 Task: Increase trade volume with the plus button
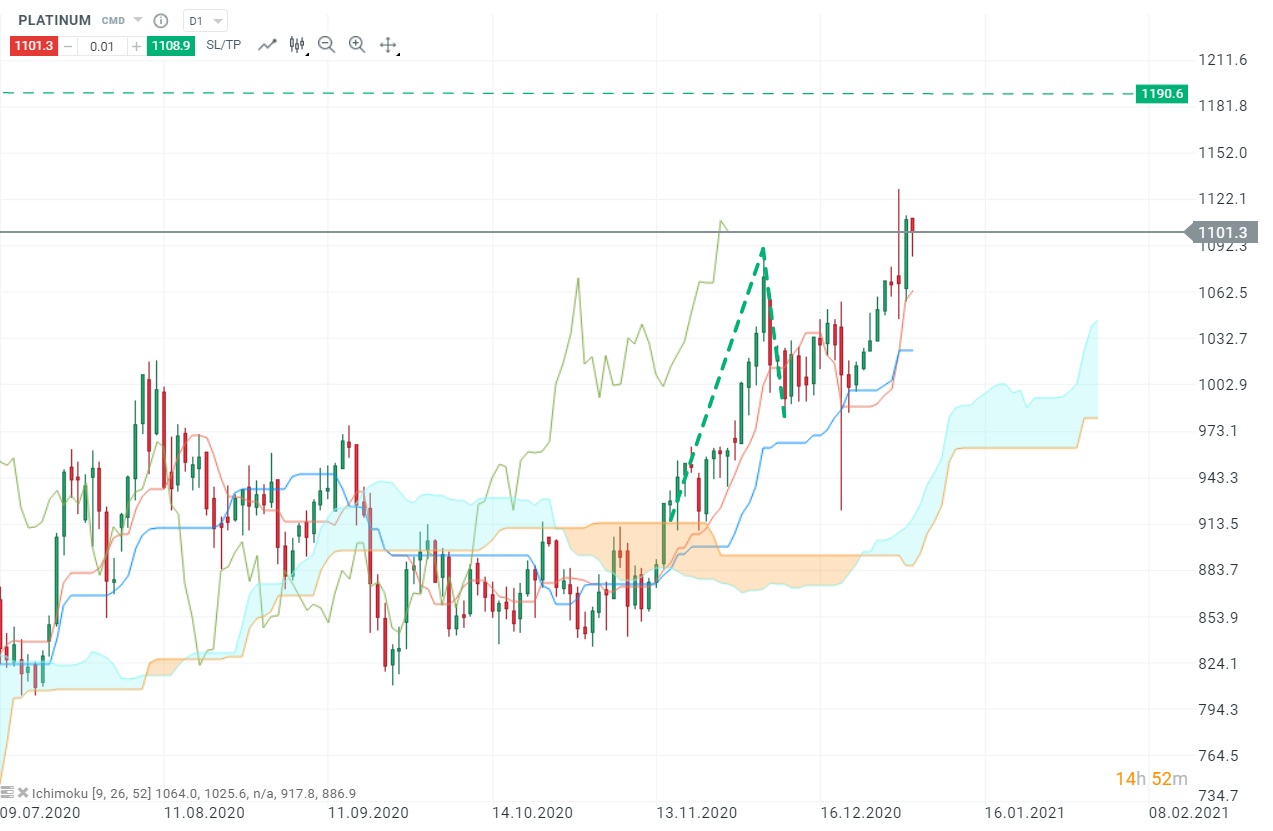point(137,46)
